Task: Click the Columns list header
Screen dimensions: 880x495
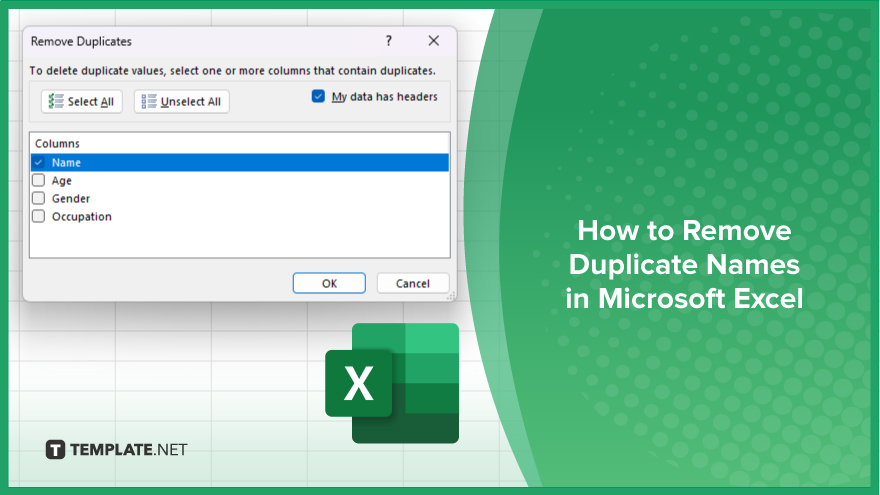Action: [x=57, y=144]
